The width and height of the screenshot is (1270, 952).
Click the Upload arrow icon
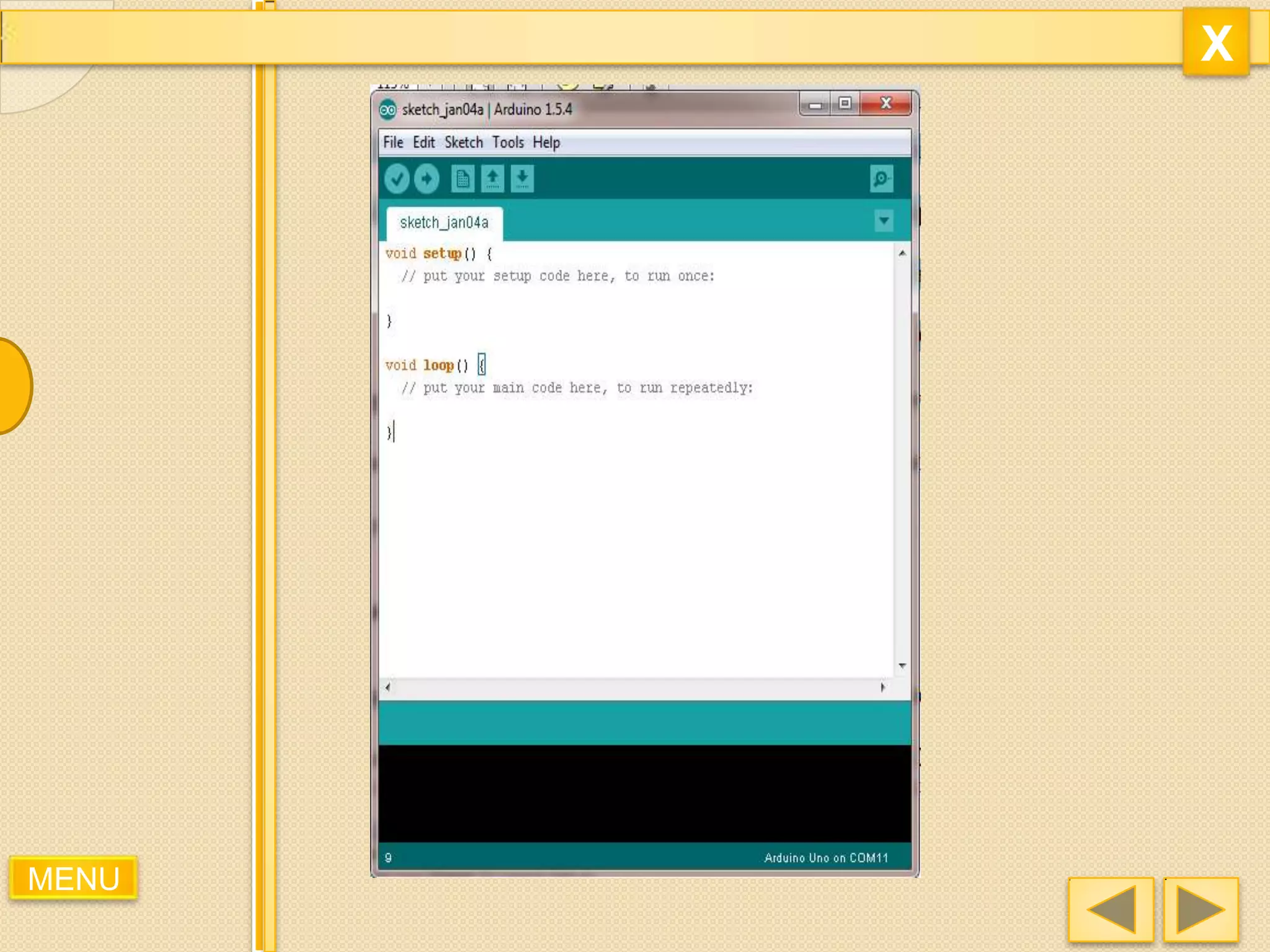point(427,179)
